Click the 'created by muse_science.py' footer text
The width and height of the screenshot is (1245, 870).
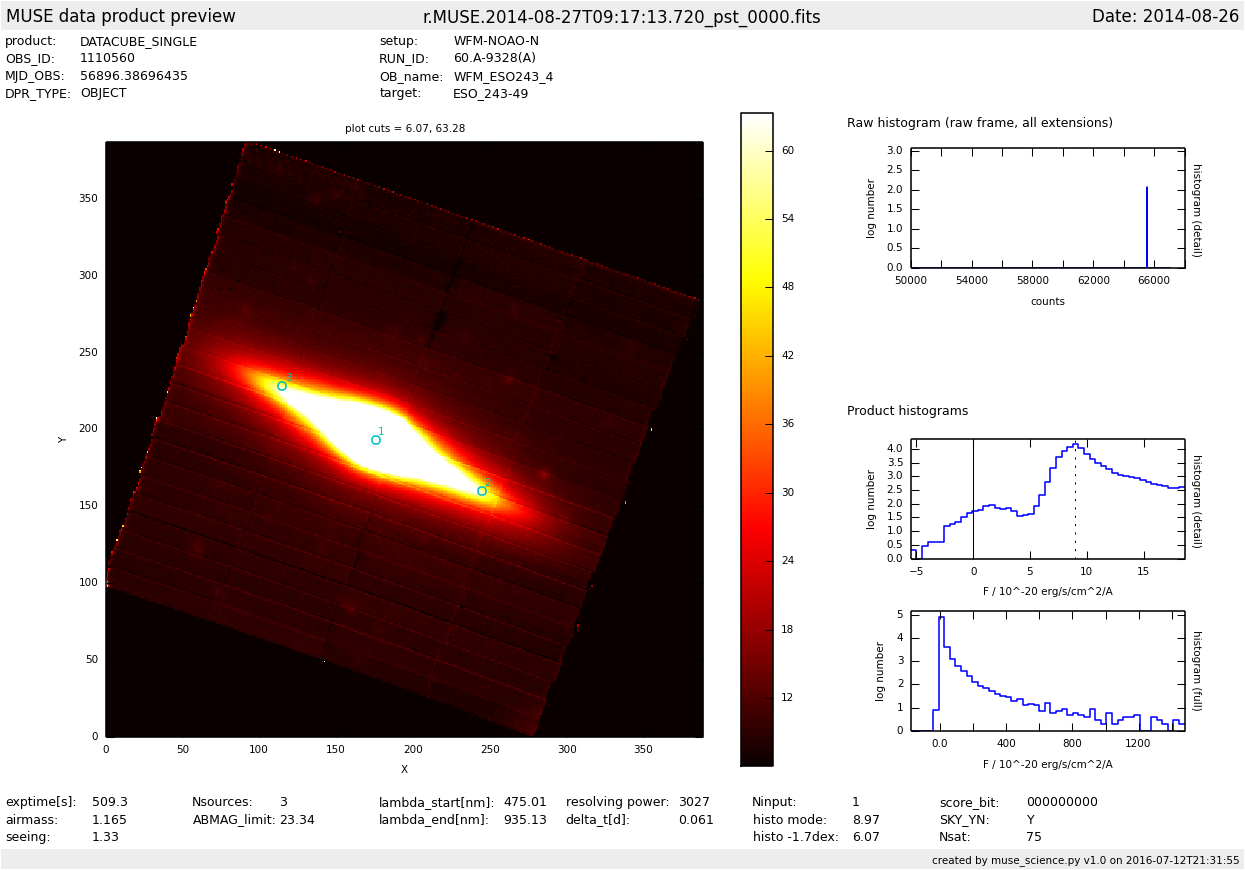[x=1086, y=861]
